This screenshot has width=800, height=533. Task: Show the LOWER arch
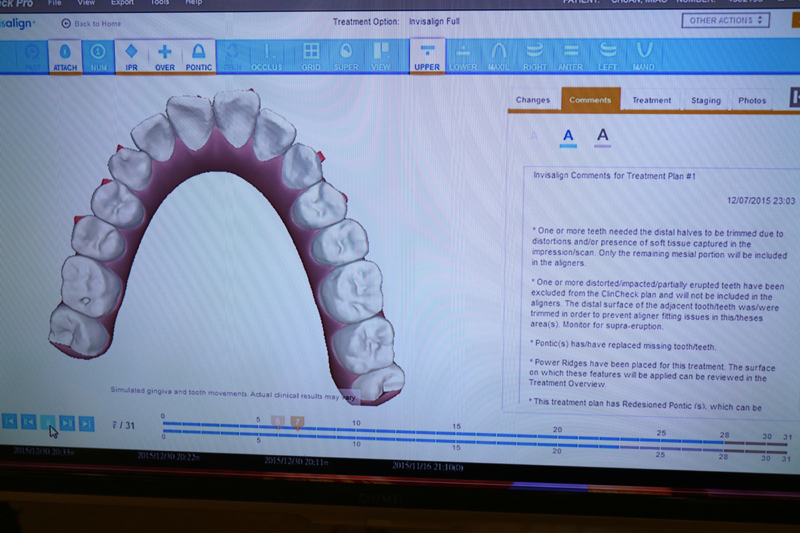pyautogui.click(x=463, y=57)
